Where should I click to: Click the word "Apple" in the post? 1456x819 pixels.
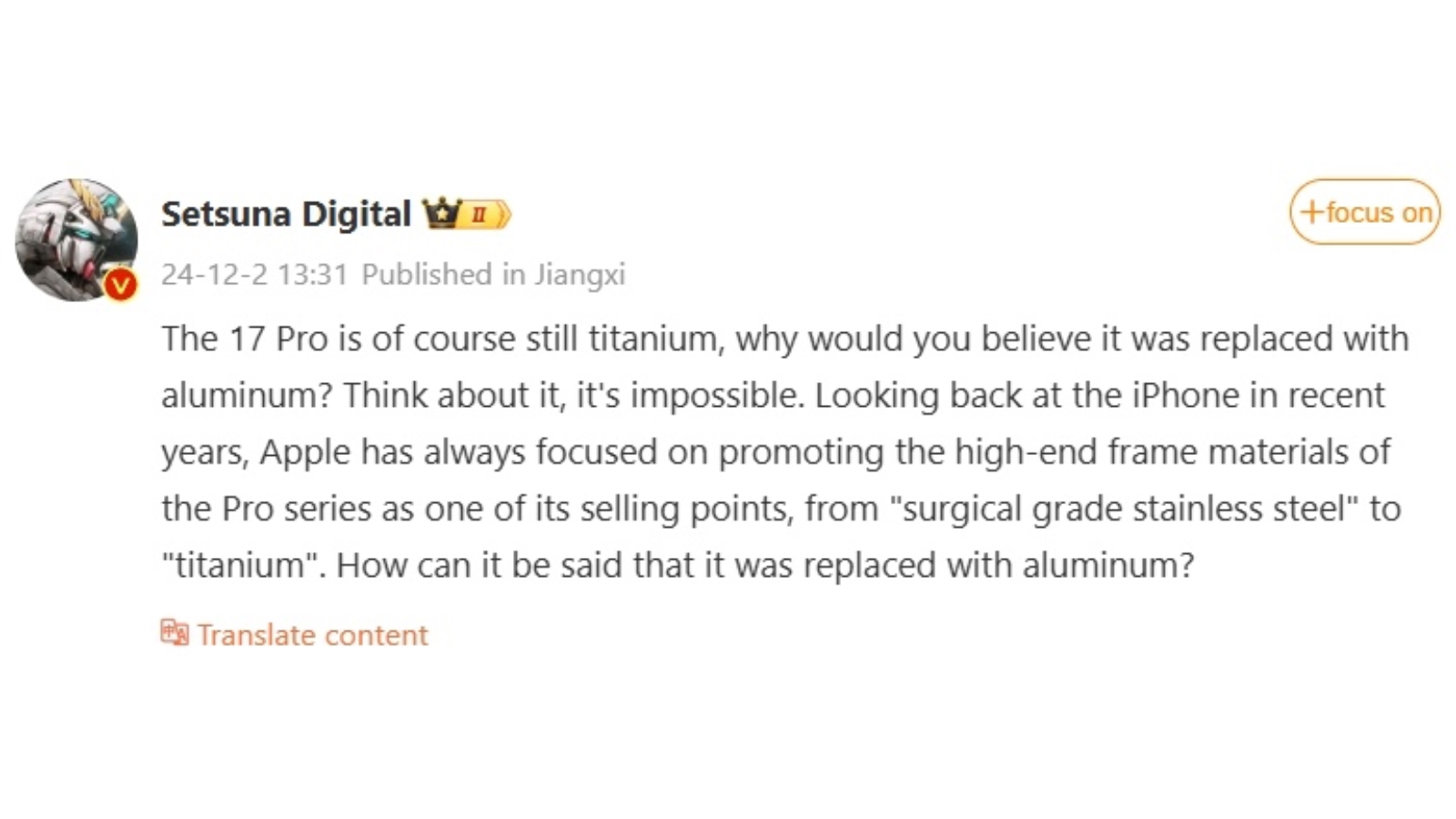click(305, 452)
